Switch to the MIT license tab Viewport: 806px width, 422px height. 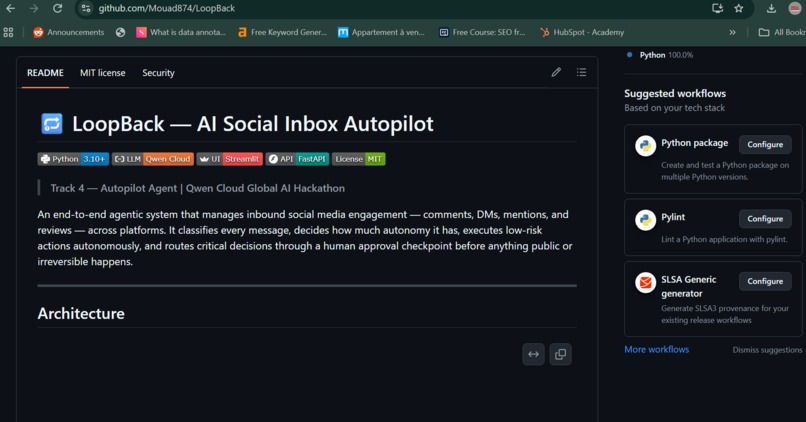[x=102, y=73]
